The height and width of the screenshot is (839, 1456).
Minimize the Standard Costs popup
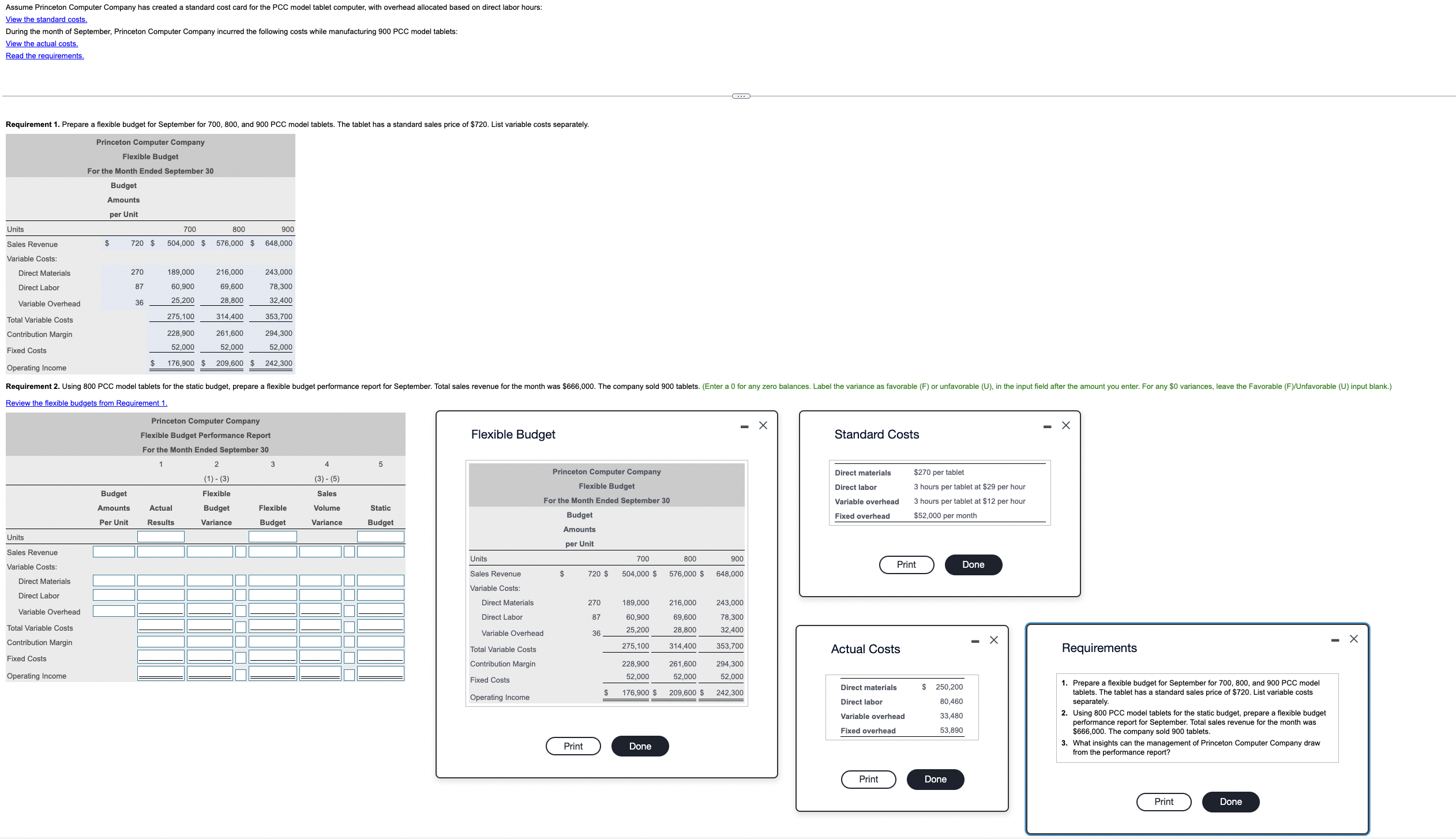1047,426
